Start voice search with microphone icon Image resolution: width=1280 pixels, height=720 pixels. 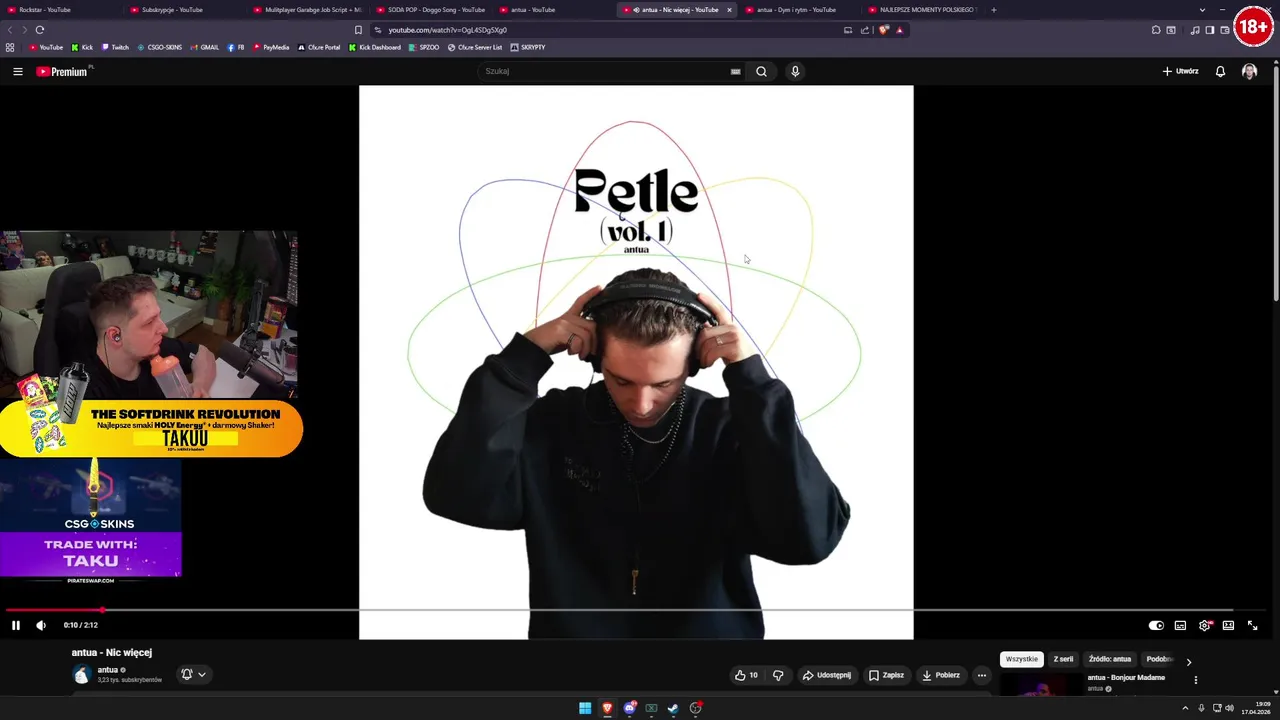[795, 71]
